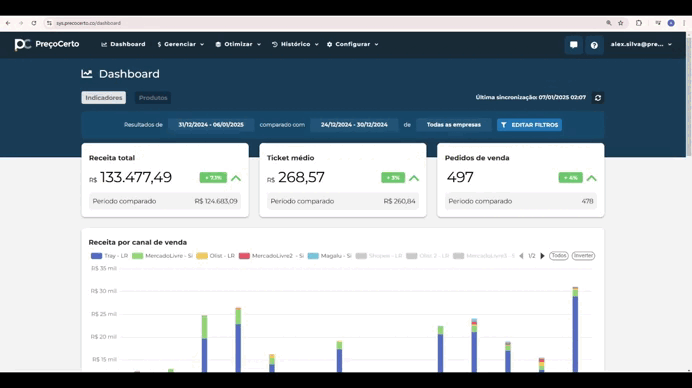The height and width of the screenshot is (388, 692).
Task: Click the +4% badge in Pedidos de venda
Action: [x=571, y=178]
